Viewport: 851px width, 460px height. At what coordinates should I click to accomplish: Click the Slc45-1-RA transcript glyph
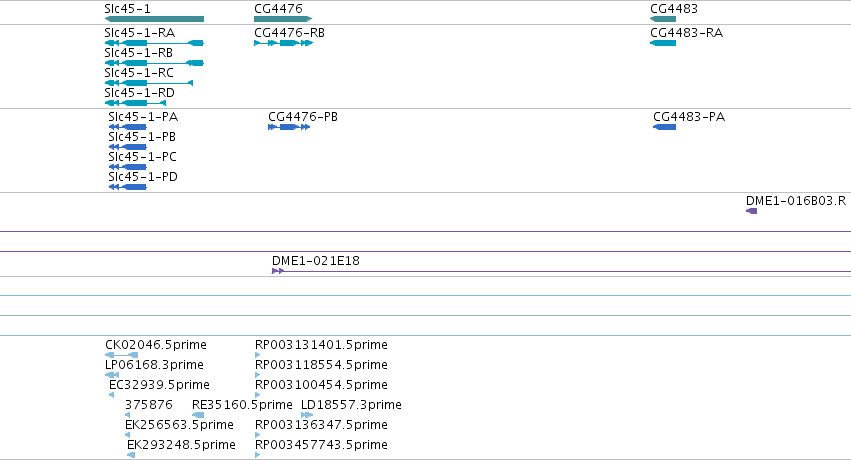154,43
